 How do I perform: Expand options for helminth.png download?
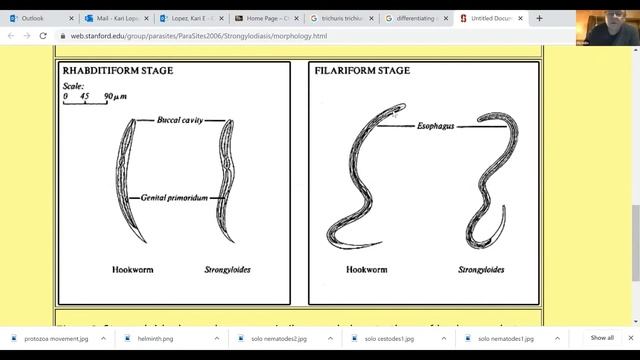pos(217,338)
